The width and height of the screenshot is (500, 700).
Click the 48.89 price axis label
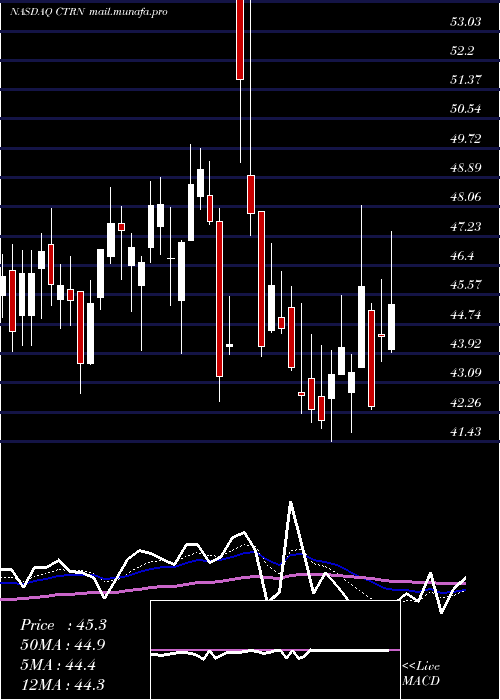pos(466,168)
